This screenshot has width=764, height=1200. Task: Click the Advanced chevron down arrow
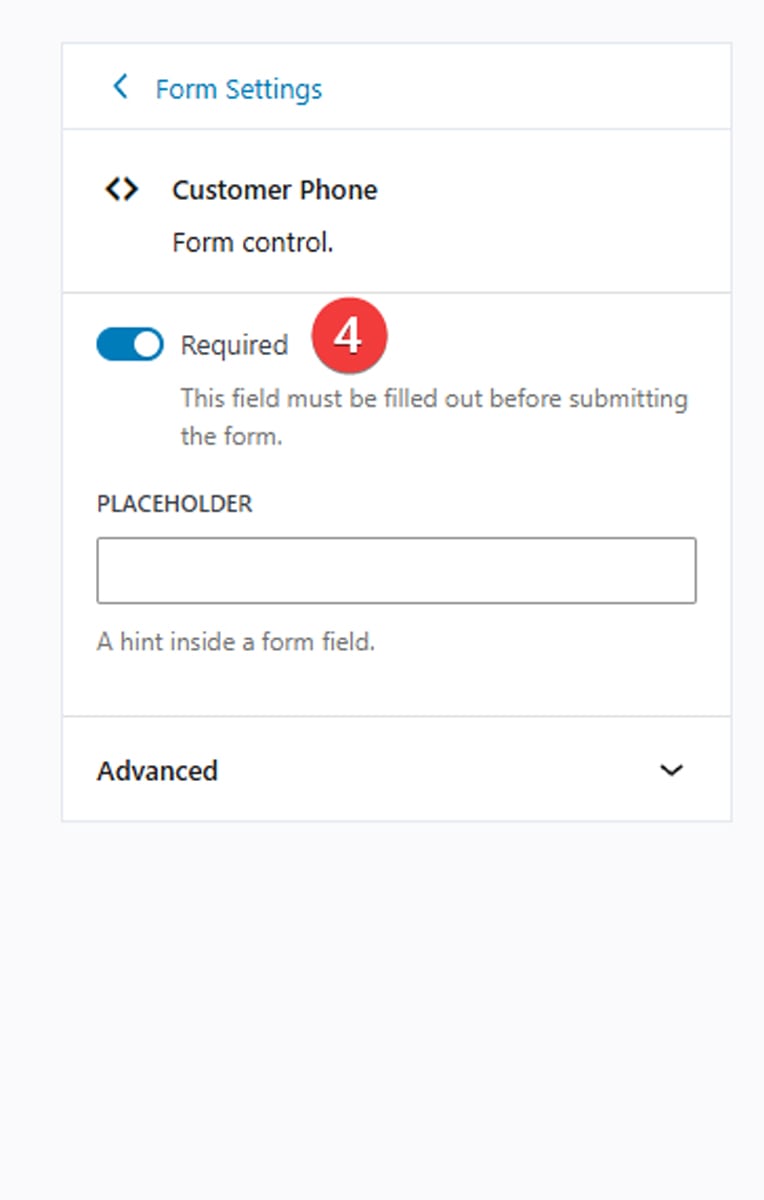(671, 770)
